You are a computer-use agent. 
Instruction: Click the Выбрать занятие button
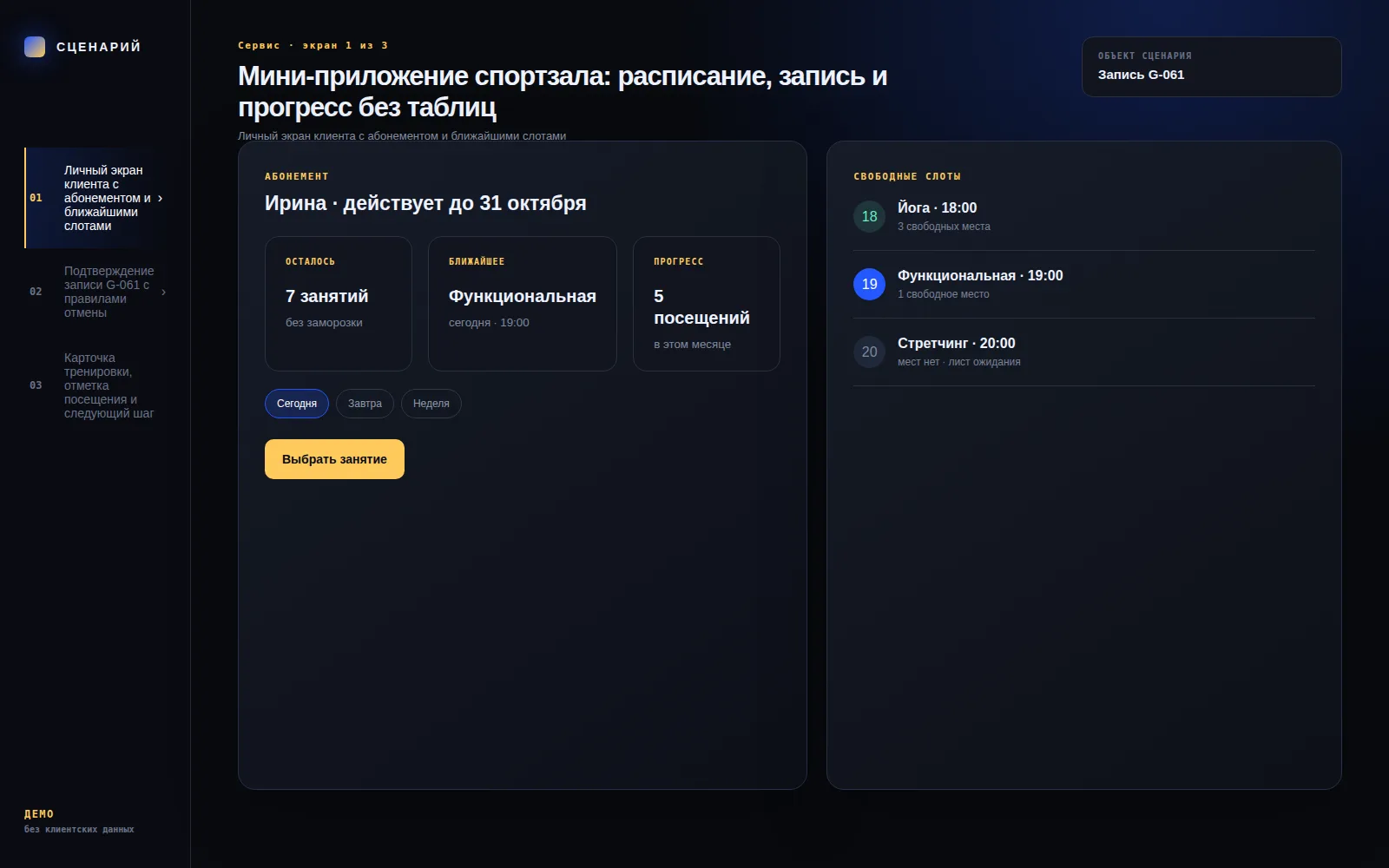coord(334,459)
